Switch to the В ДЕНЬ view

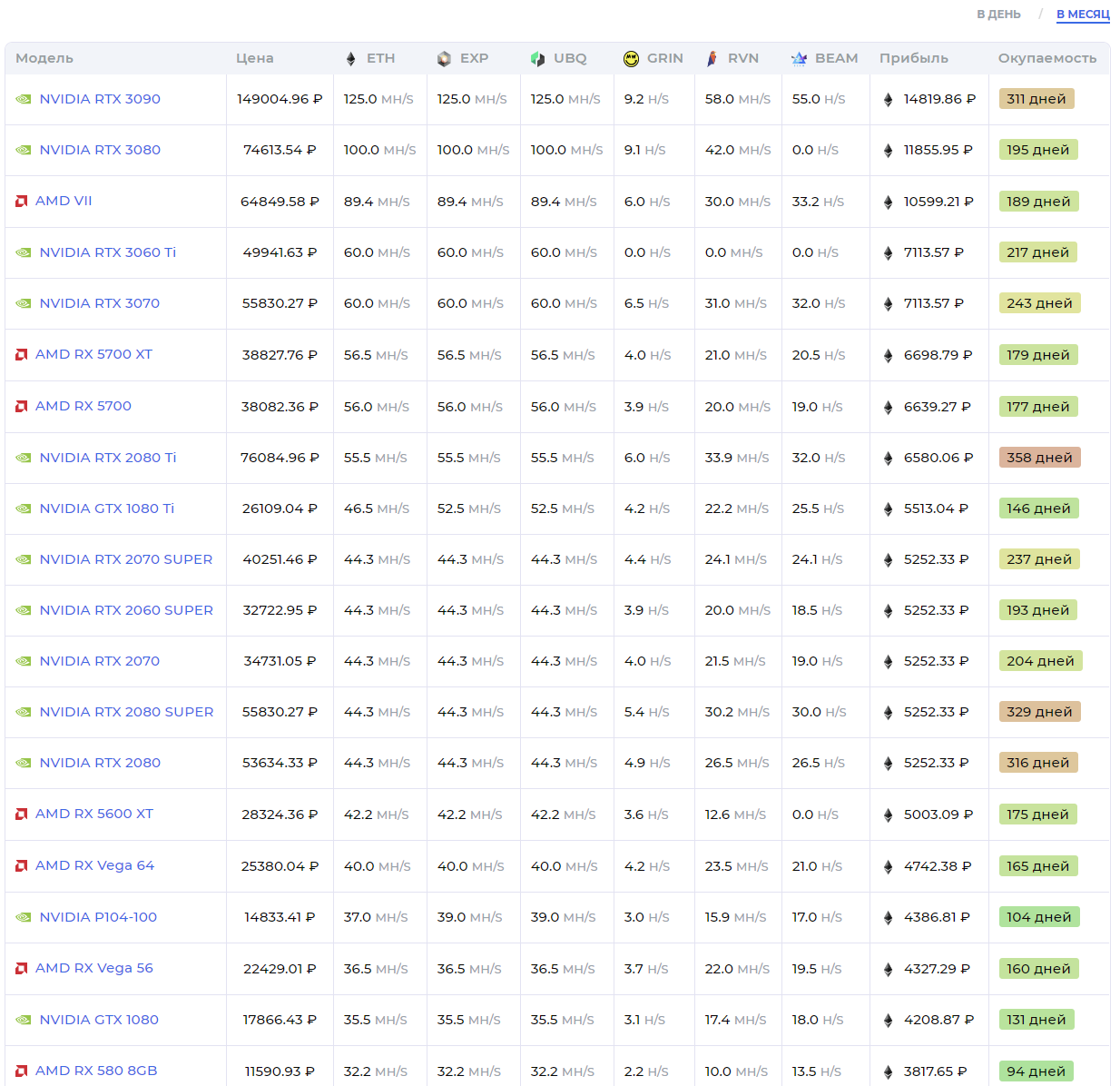(x=998, y=15)
